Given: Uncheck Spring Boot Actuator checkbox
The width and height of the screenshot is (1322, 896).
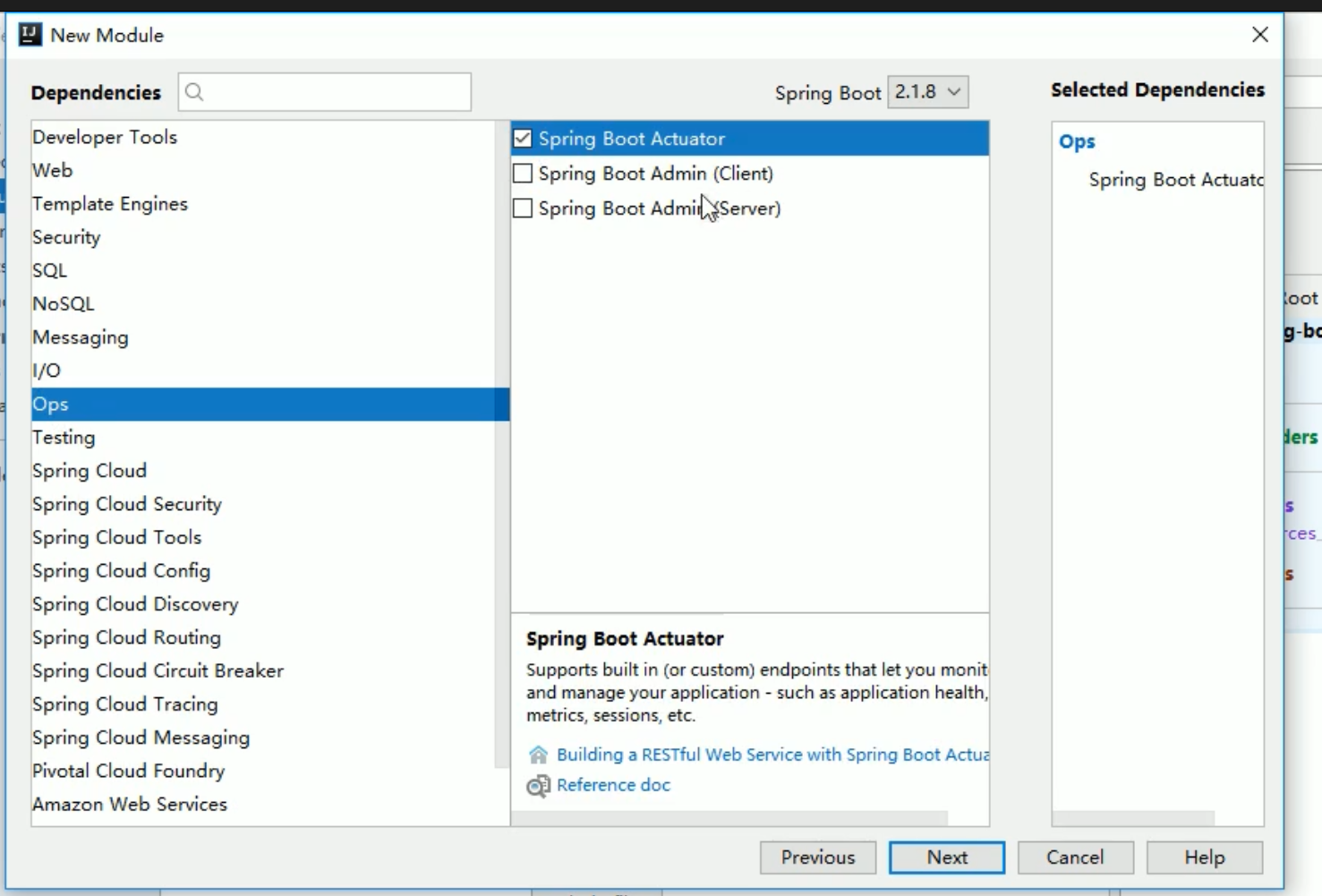Looking at the screenshot, I should 523,139.
